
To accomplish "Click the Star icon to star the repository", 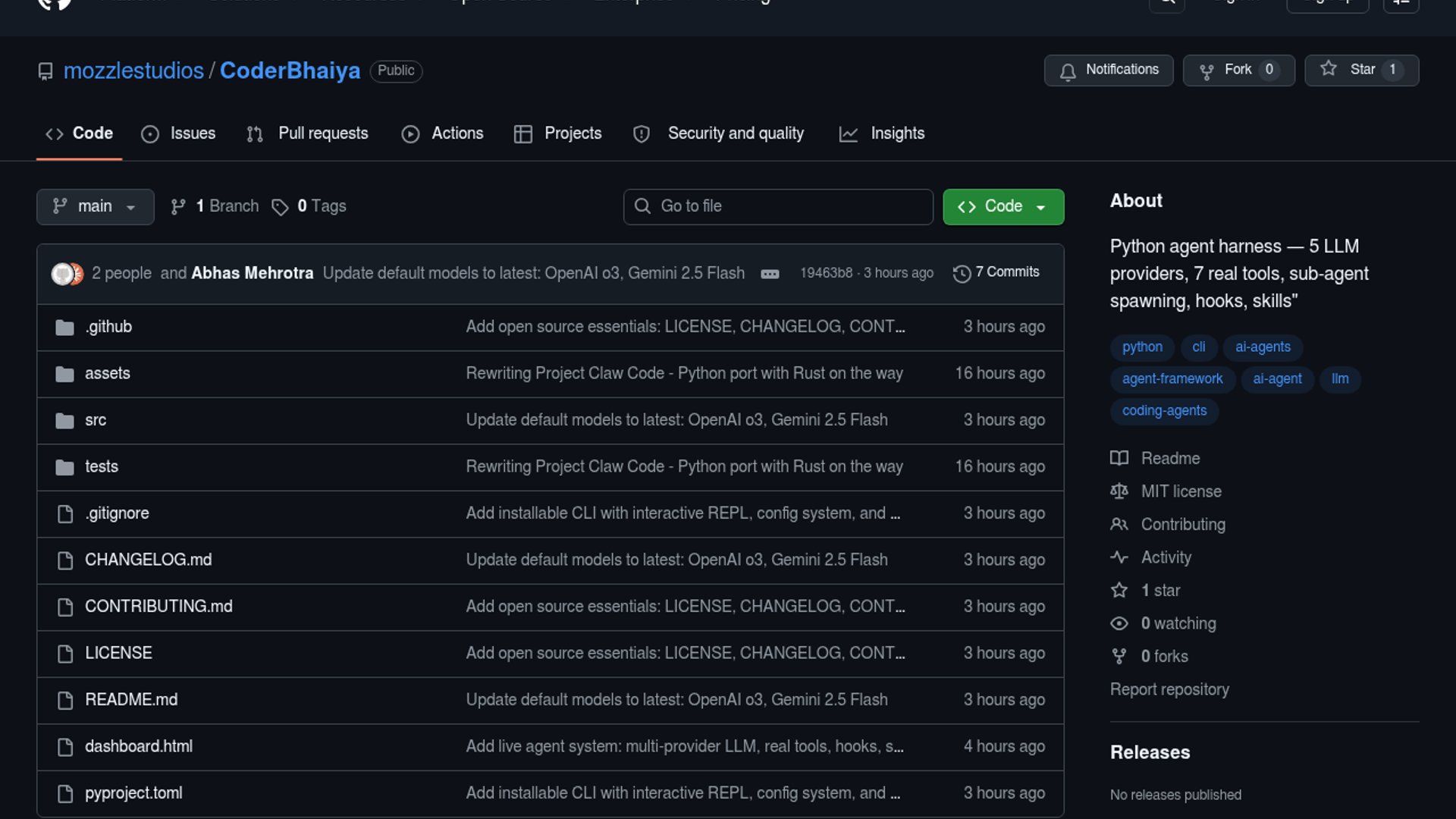I will click(1329, 69).
